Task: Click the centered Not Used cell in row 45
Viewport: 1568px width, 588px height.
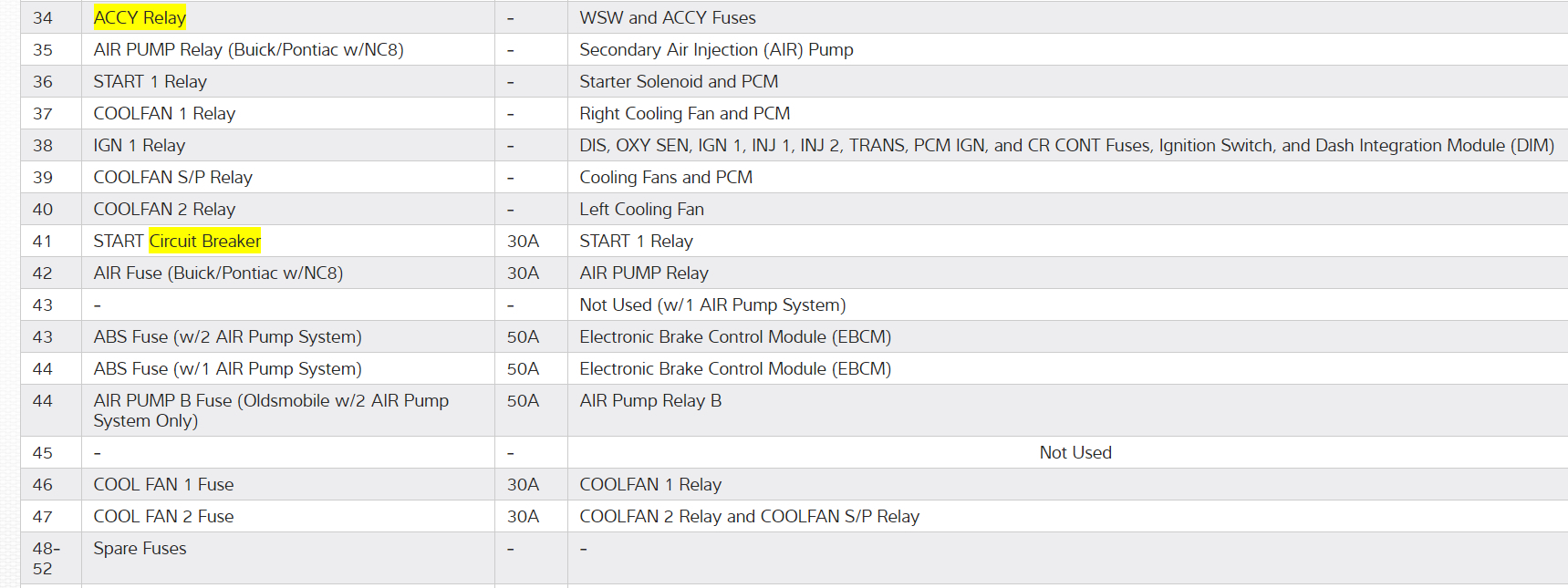Action: [1075, 452]
